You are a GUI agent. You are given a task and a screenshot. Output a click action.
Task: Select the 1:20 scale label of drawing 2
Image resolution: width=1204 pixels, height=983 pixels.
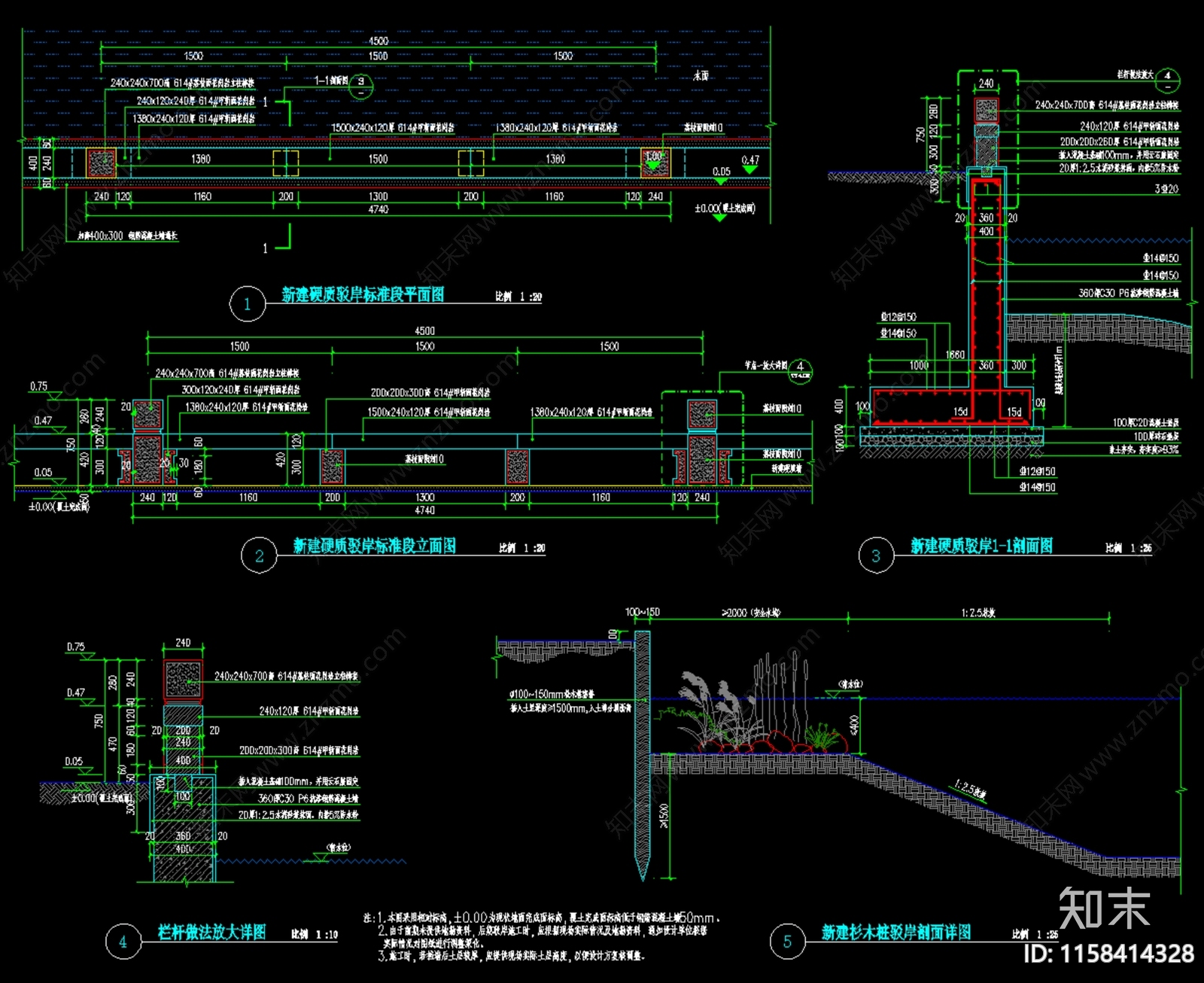point(522,548)
